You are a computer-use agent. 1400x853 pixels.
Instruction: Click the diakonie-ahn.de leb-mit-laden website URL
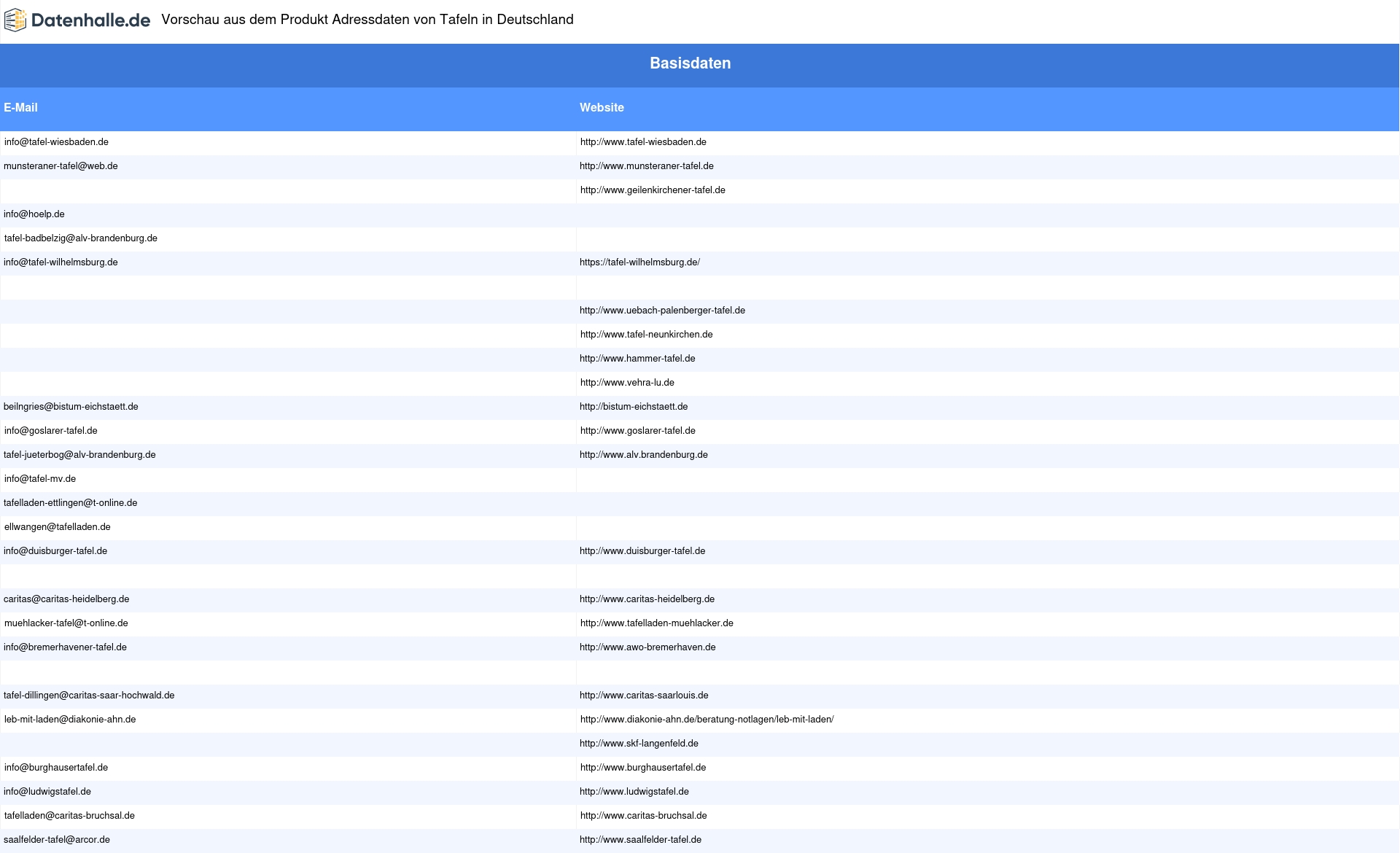coord(707,720)
